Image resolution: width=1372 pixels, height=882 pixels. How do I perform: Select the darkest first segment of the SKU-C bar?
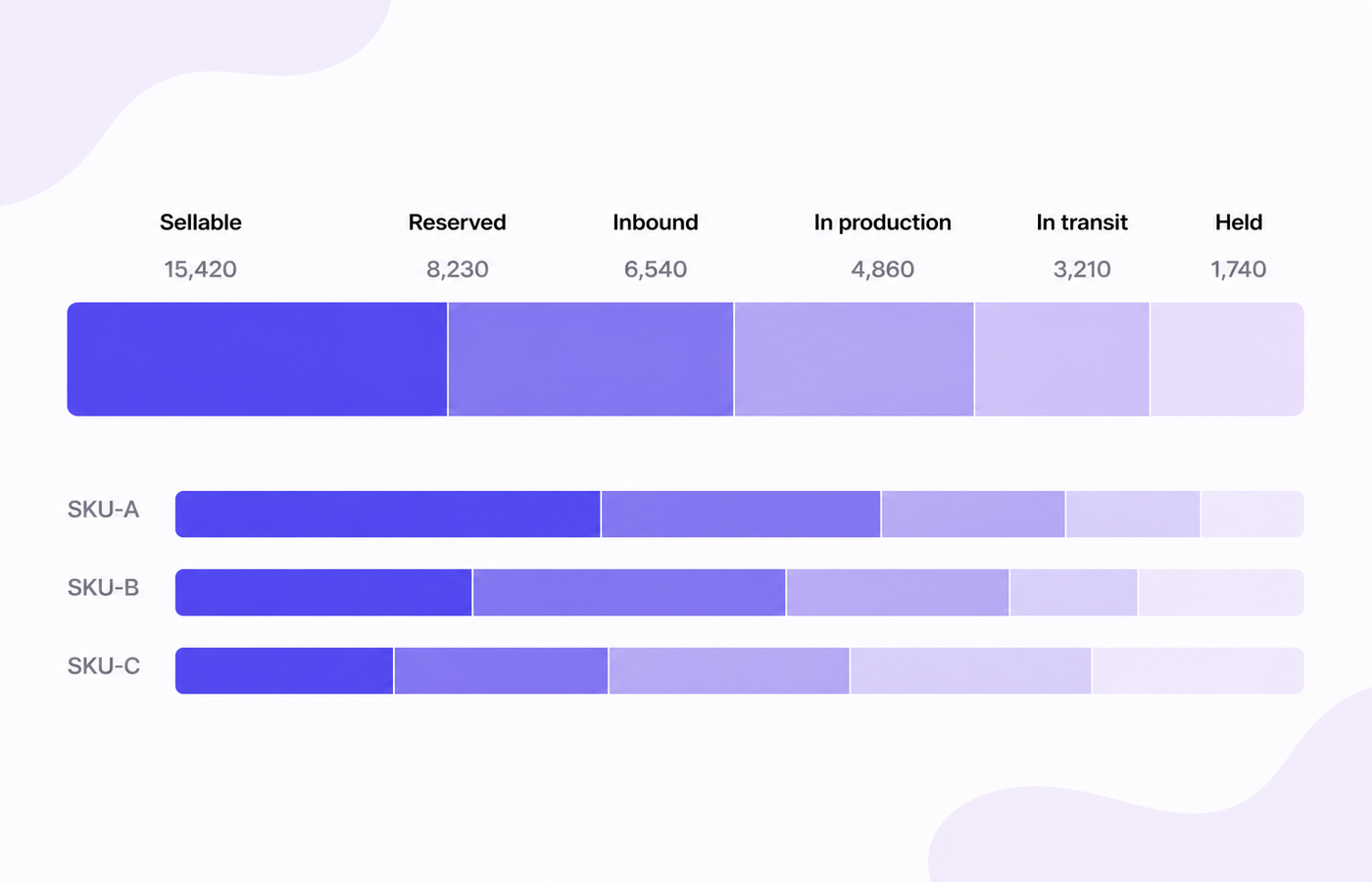(284, 671)
